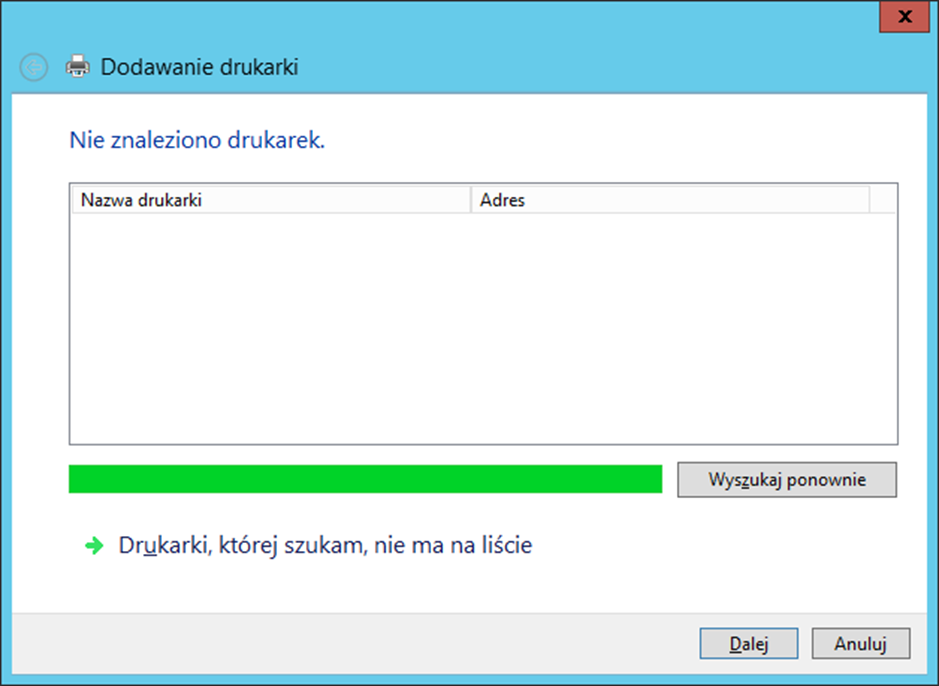Sort by the Nazwa drukarki column header
The width and height of the screenshot is (939, 686).
point(270,200)
